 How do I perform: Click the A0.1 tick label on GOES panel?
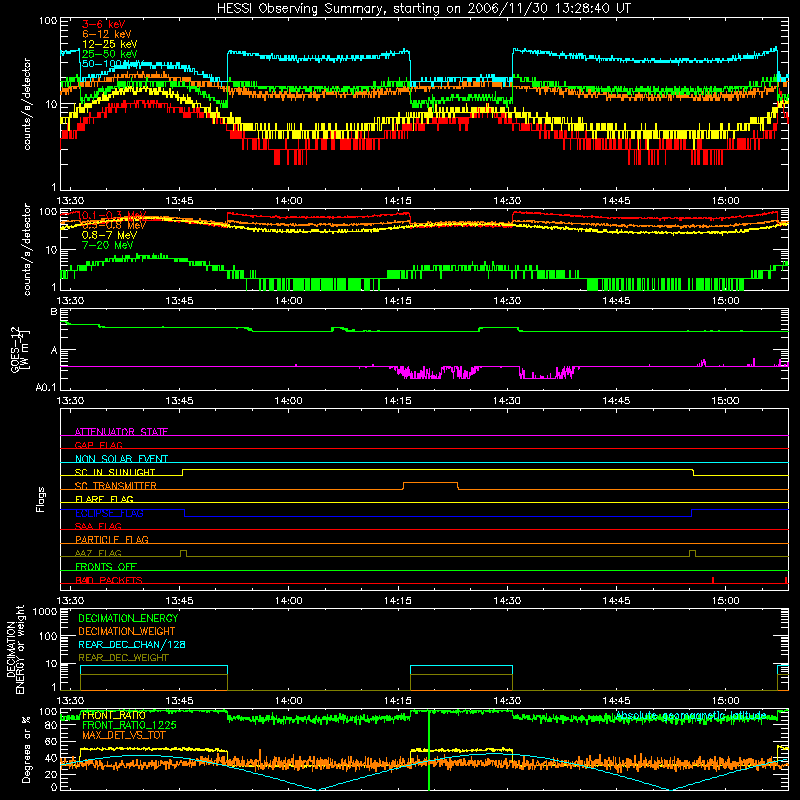(46, 388)
